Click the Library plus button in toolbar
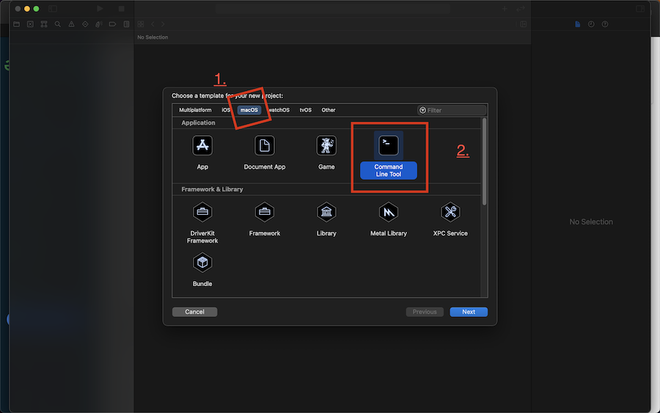 [x=504, y=8]
